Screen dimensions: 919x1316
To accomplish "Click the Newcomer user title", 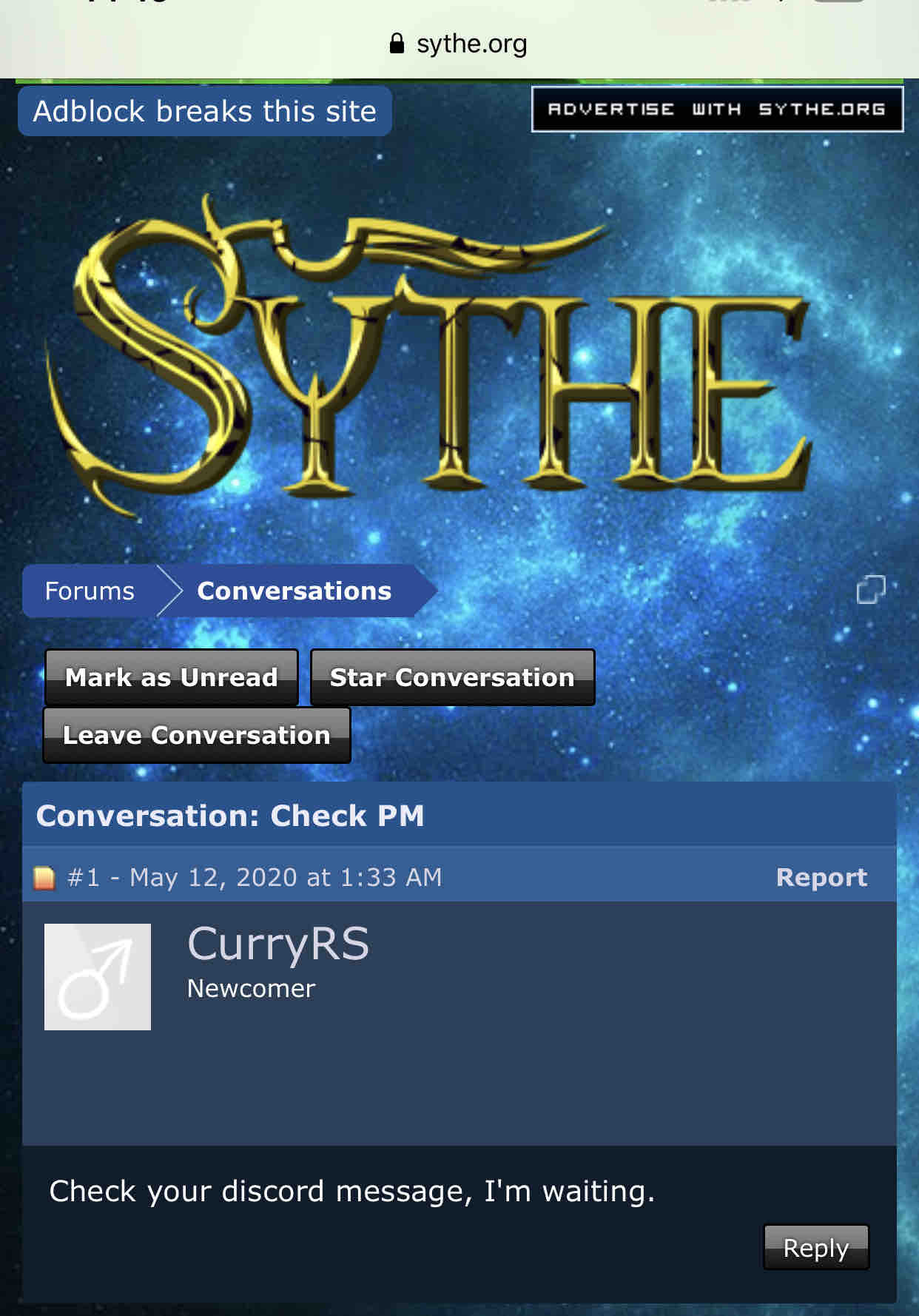I will 251,989.
